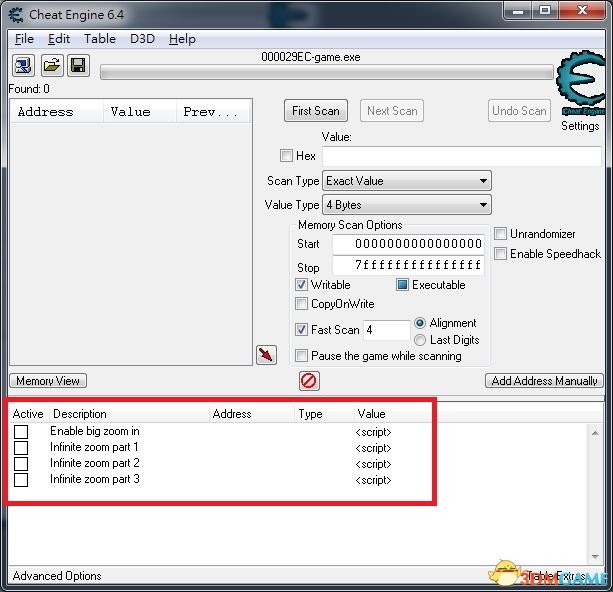The image size is (613, 592).
Task: Open the Edit menu
Action: click(59, 39)
